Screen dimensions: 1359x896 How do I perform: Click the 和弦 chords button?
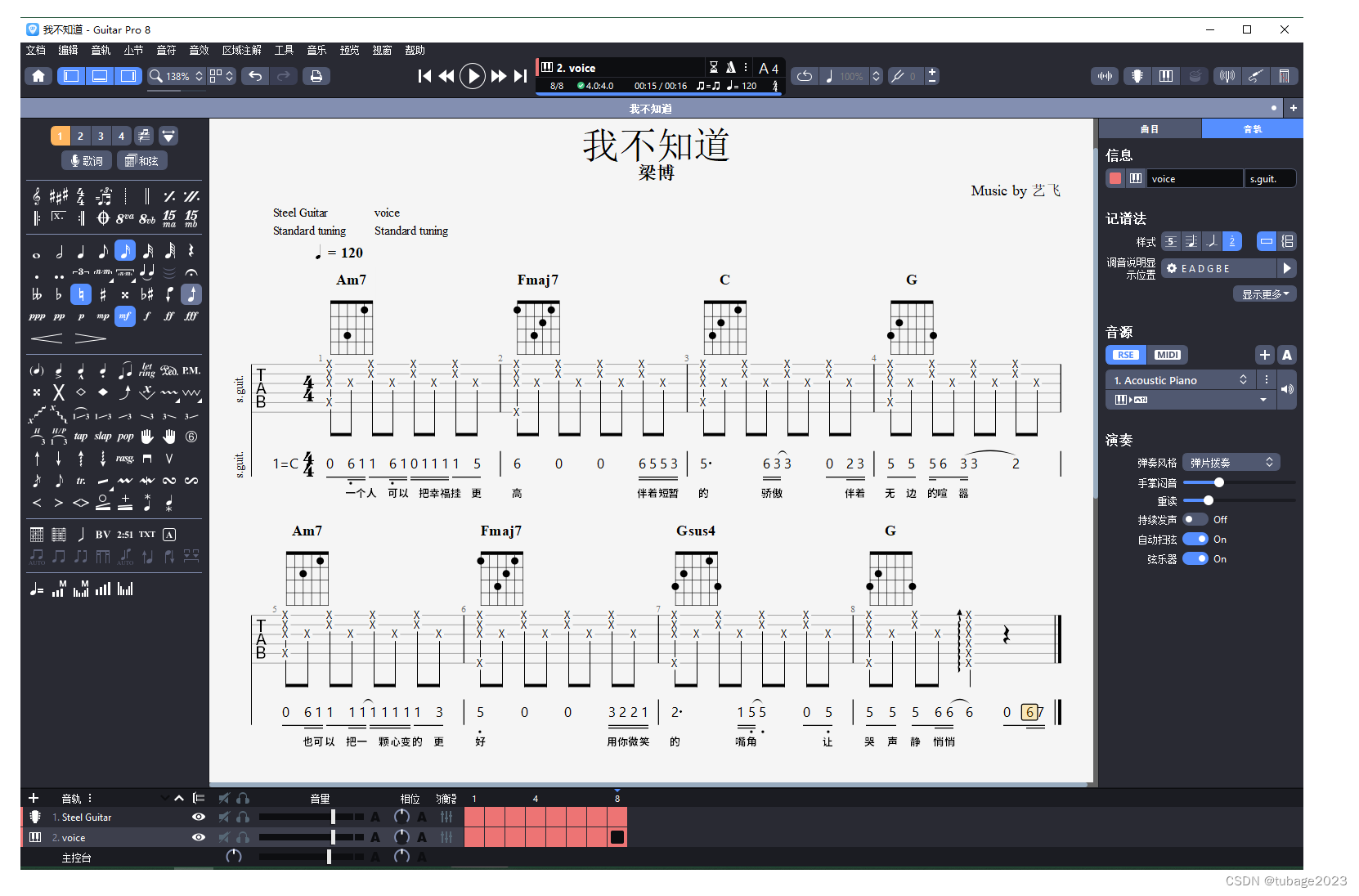142,161
